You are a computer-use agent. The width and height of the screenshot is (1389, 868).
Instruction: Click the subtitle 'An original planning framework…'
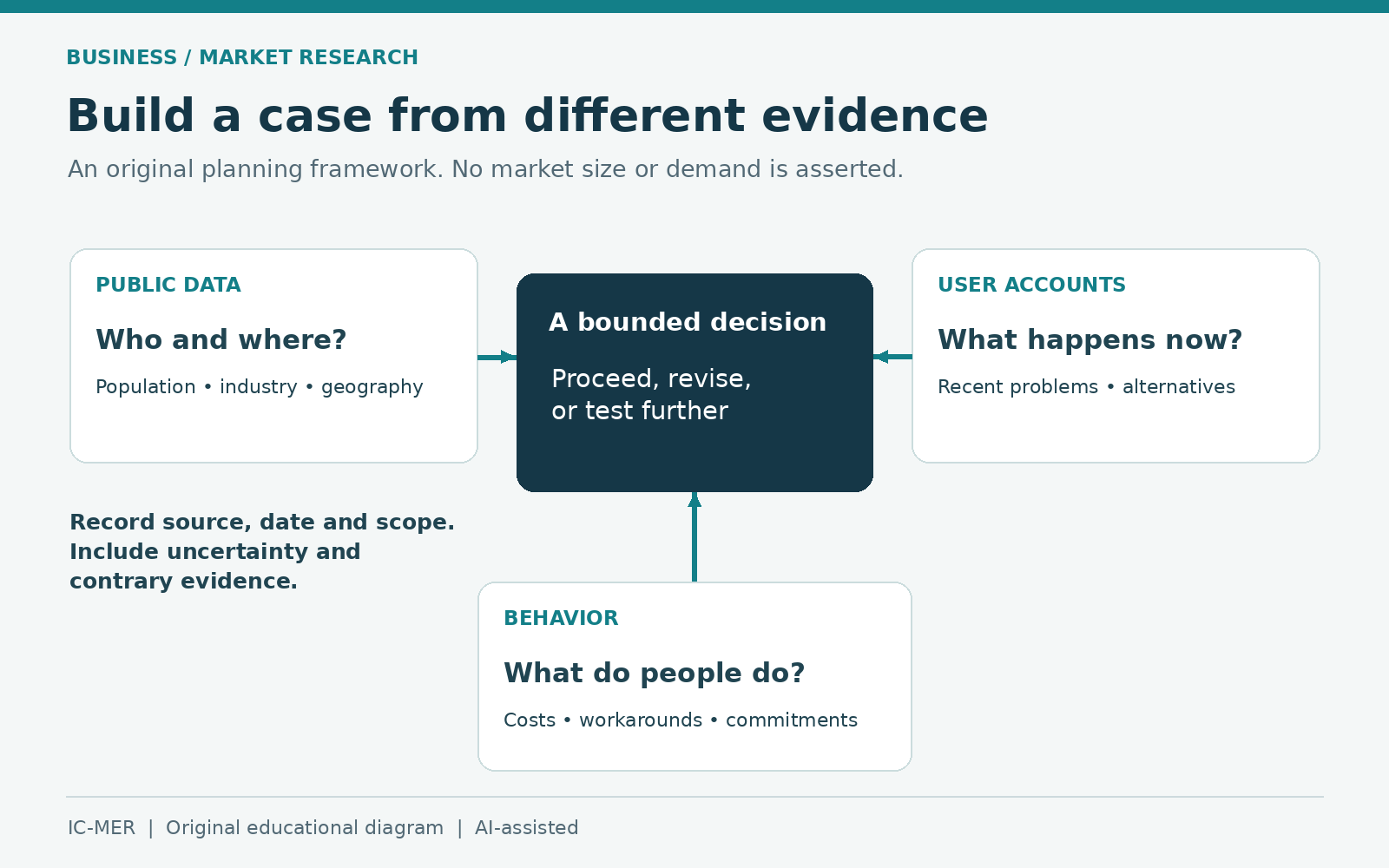pos(485,168)
